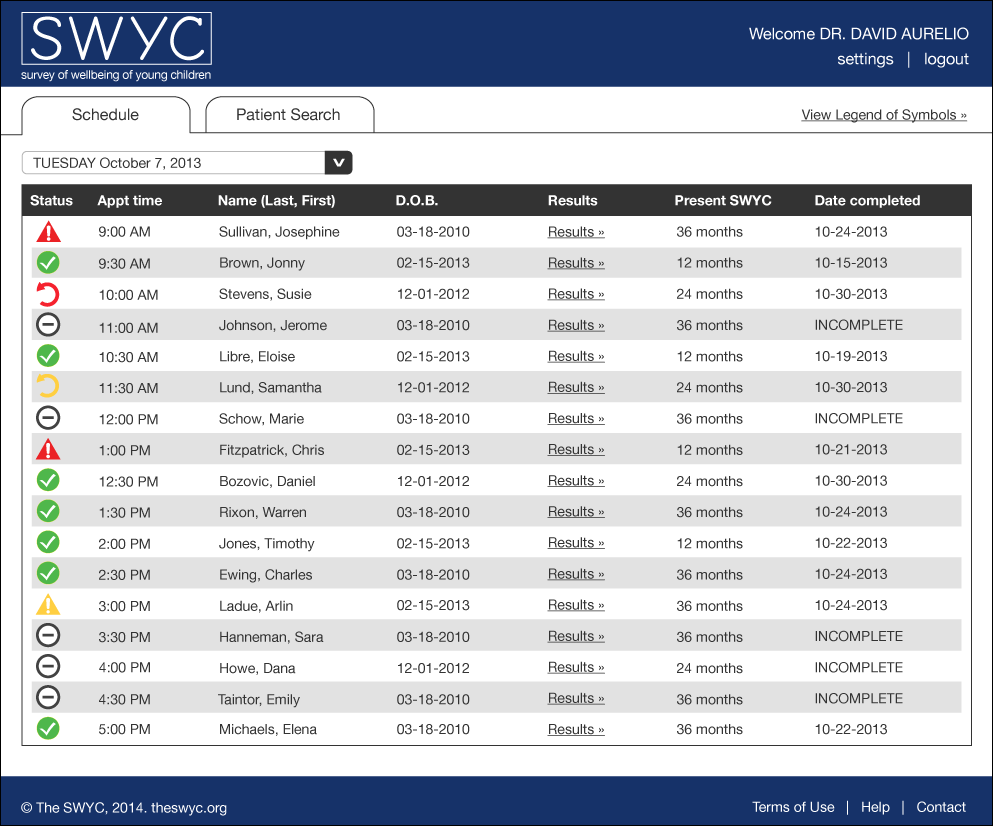Open Results for Ladue, Arlin
The image size is (993, 826).
tap(576, 605)
